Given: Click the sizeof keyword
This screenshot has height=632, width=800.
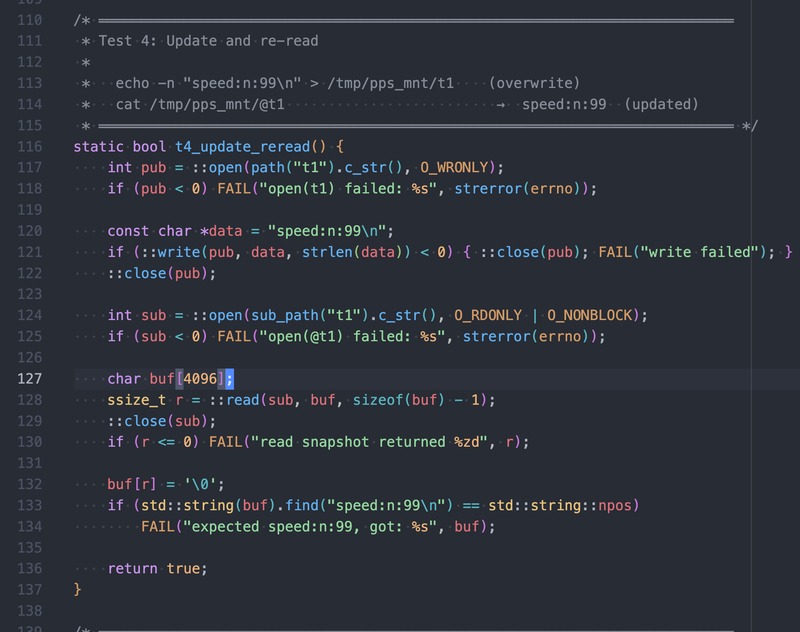Looking at the screenshot, I should [x=378, y=400].
